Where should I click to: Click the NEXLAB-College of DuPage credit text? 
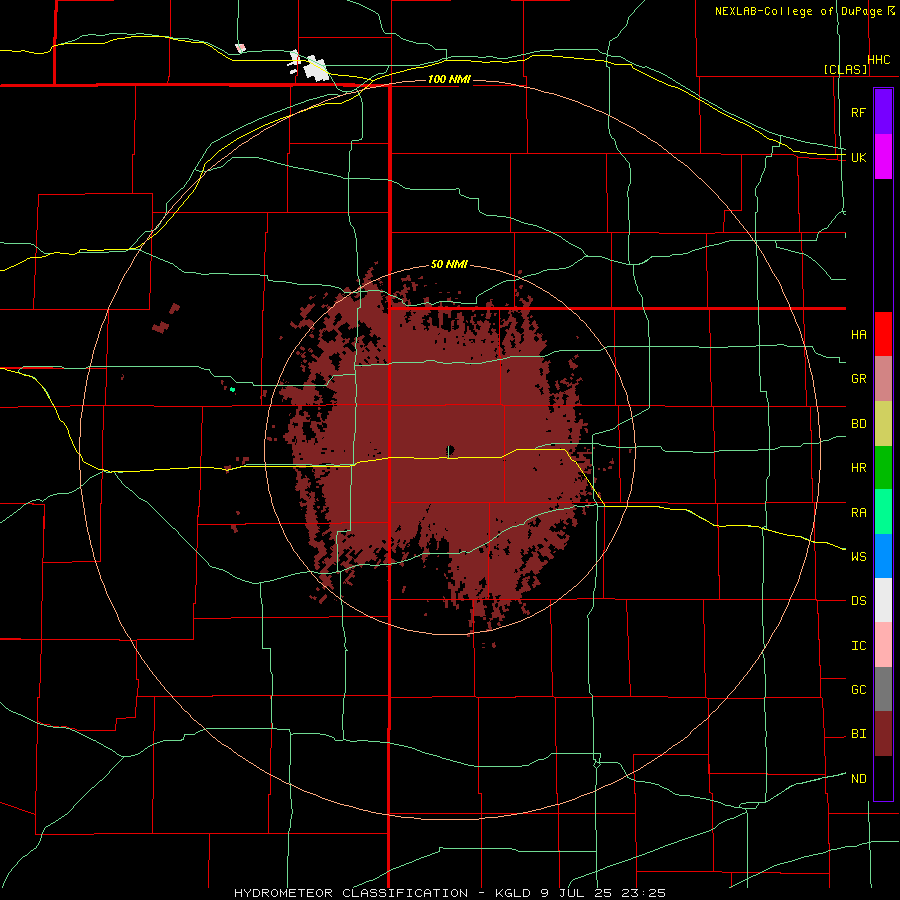[799, 11]
